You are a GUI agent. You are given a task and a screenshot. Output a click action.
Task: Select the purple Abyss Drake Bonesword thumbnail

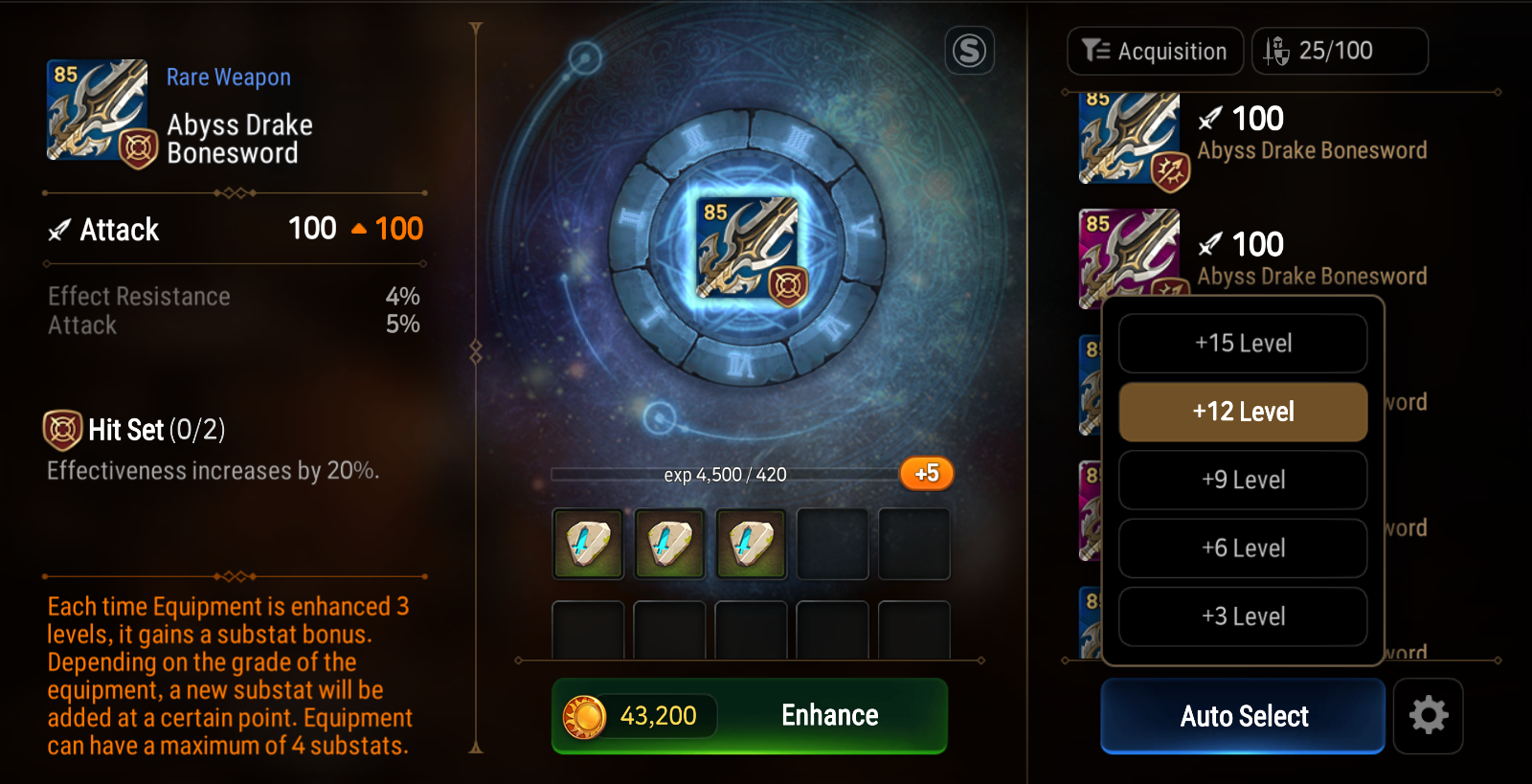coord(1129,257)
